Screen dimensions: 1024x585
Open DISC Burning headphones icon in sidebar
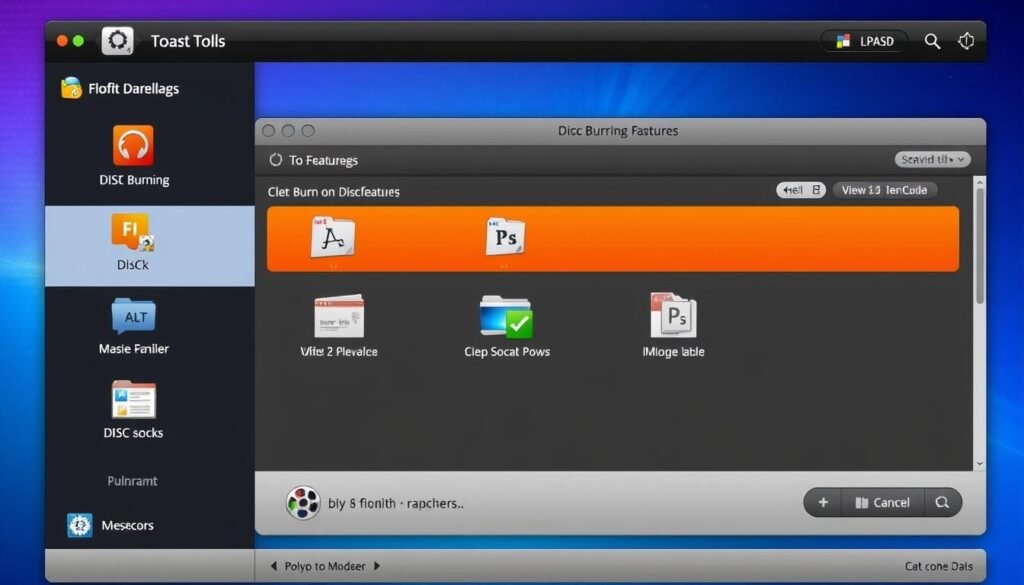(x=133, y=146)
